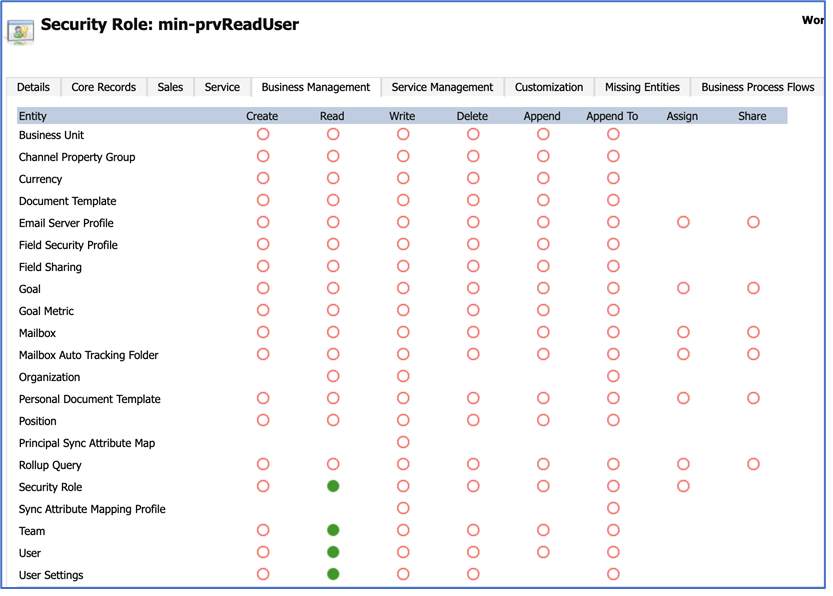Toggle Append privilege for Document Template
Image resolution: width=833 pixels, height=596 pixels.
point(543,200)
